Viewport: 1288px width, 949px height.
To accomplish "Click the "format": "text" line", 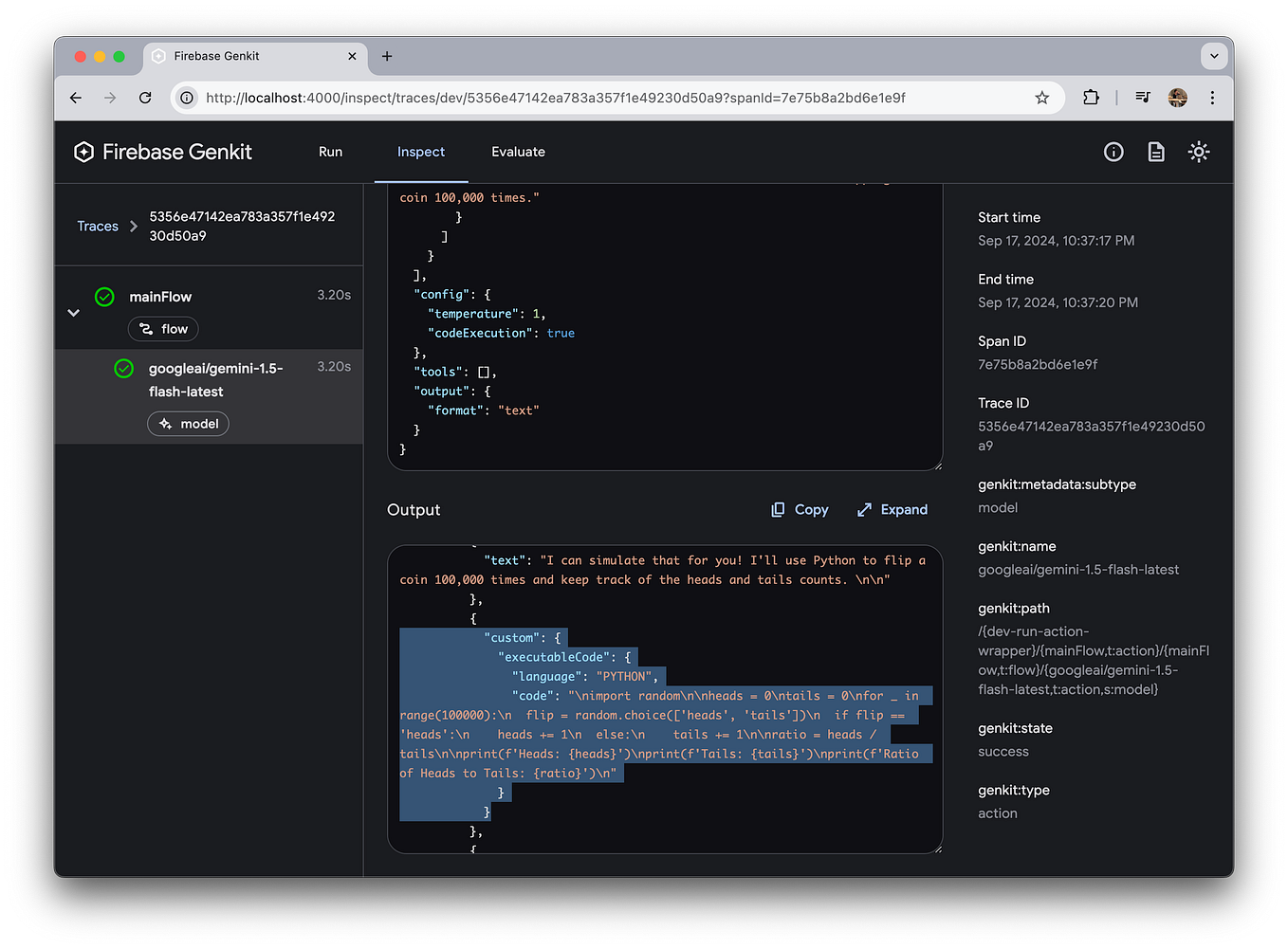I will tap(483, 411).
